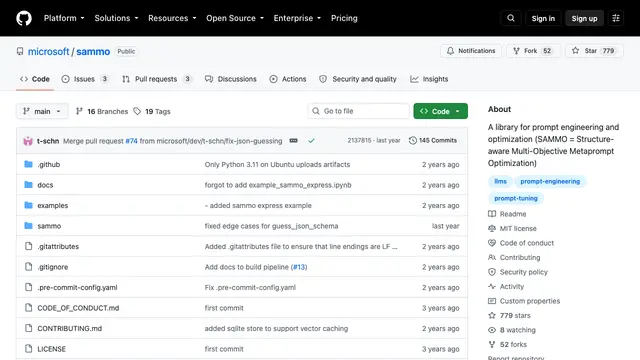Image resolution: width=640 pixels, height=360 pixels.
Task: Open commit 'fixed edge cases for guess_json_schema'
Action: (271, 226)
